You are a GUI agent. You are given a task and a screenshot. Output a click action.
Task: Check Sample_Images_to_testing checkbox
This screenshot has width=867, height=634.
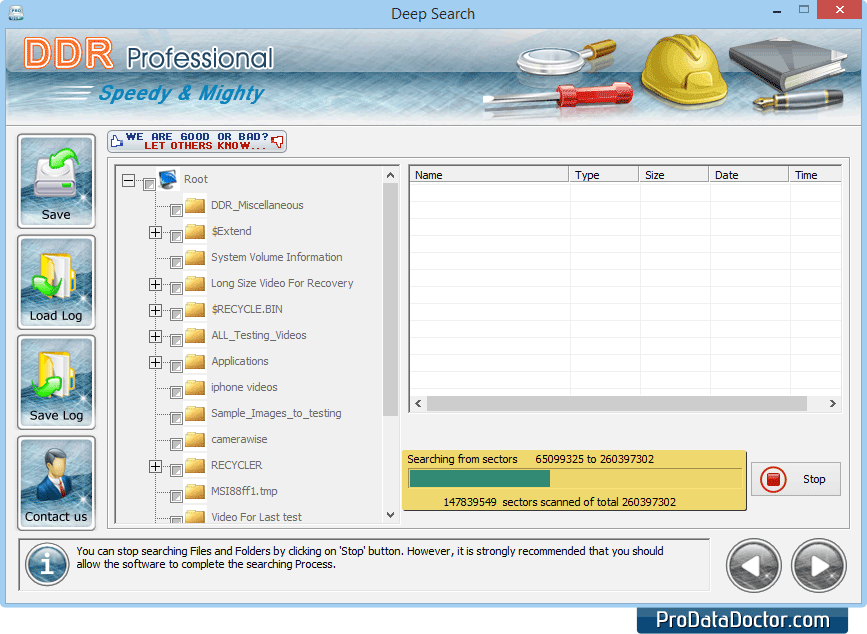pyautogui.click(x=176, y=418)
